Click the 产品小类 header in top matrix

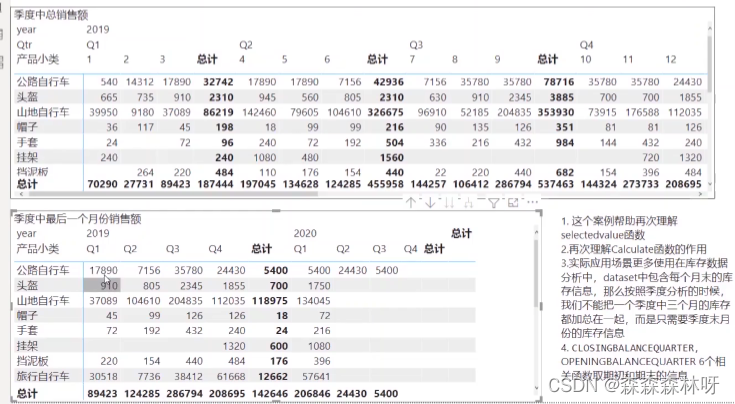[x=38, y=60]
